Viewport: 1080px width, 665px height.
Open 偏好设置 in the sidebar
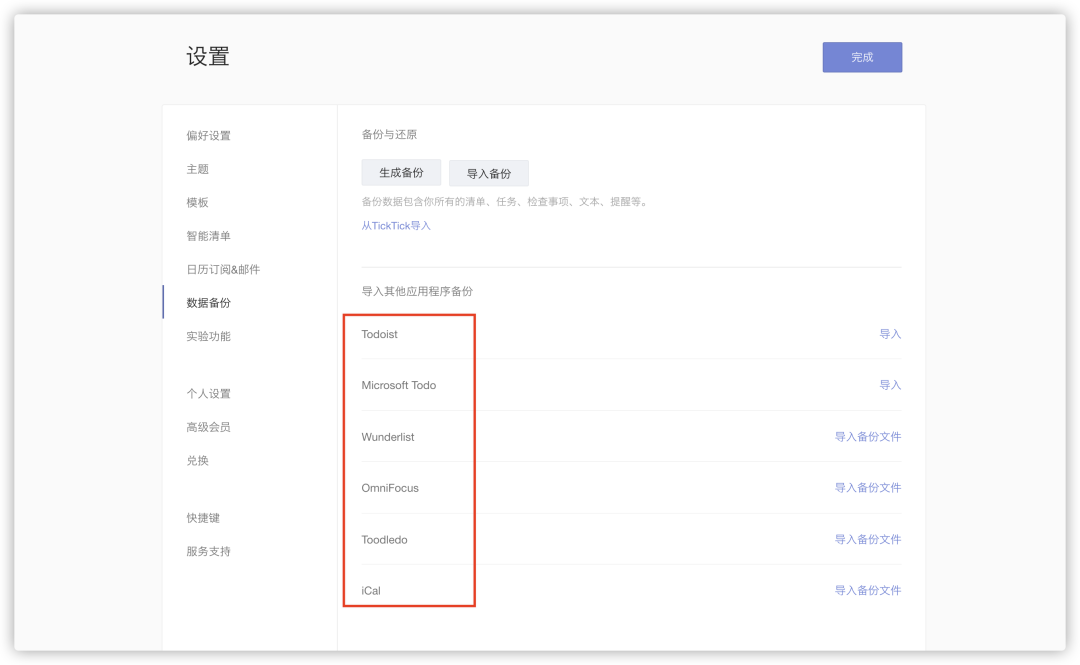(208, 136)
